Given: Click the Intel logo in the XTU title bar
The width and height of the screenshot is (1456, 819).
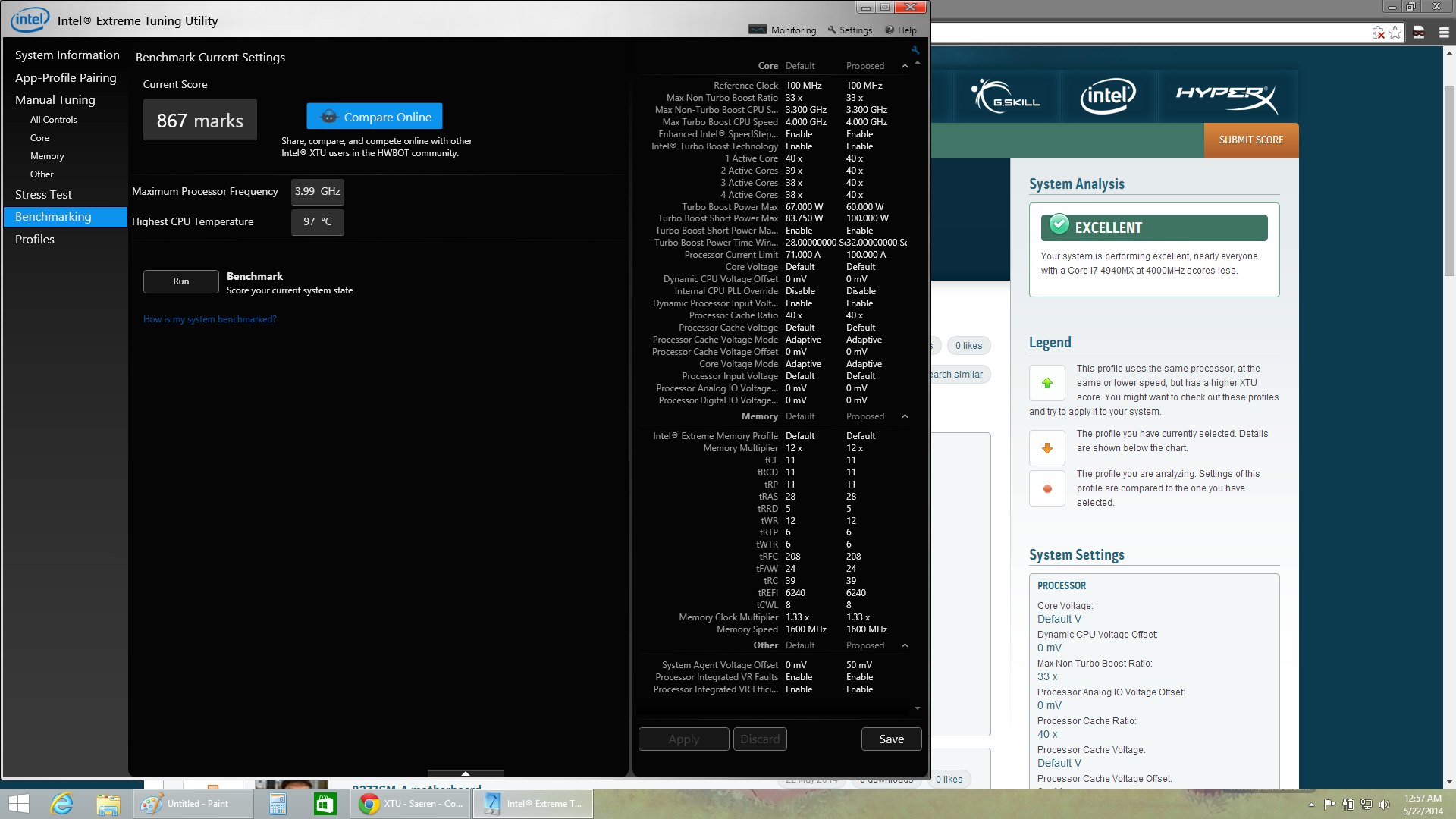Looking at the screenshot, I should (x=30, y=20).
